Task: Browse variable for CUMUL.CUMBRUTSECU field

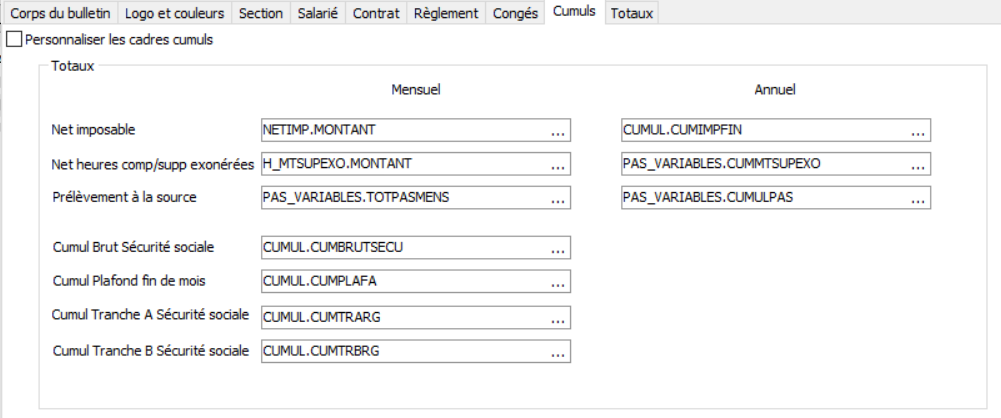Action: point(558,247)
